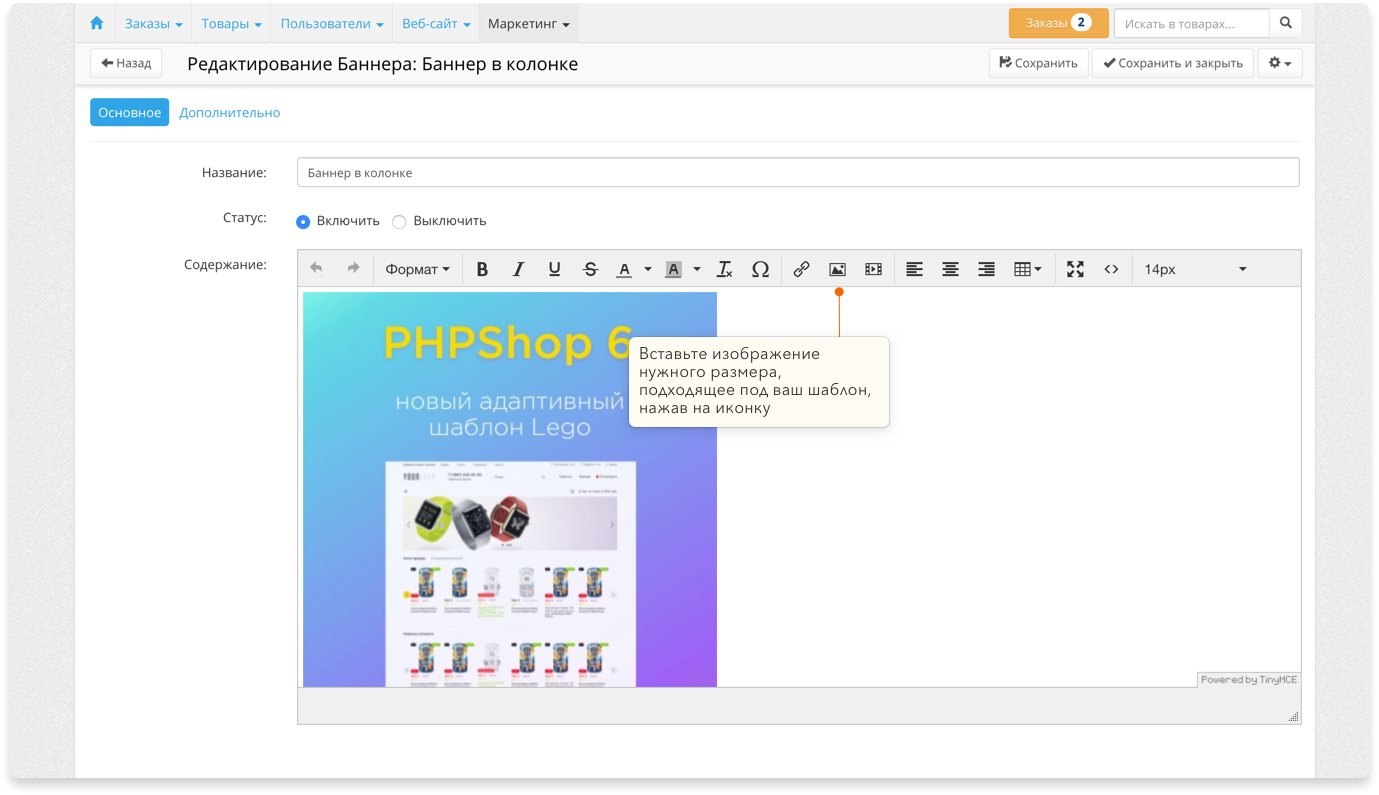Click the Сохранить button

[x=1039, y=63]
